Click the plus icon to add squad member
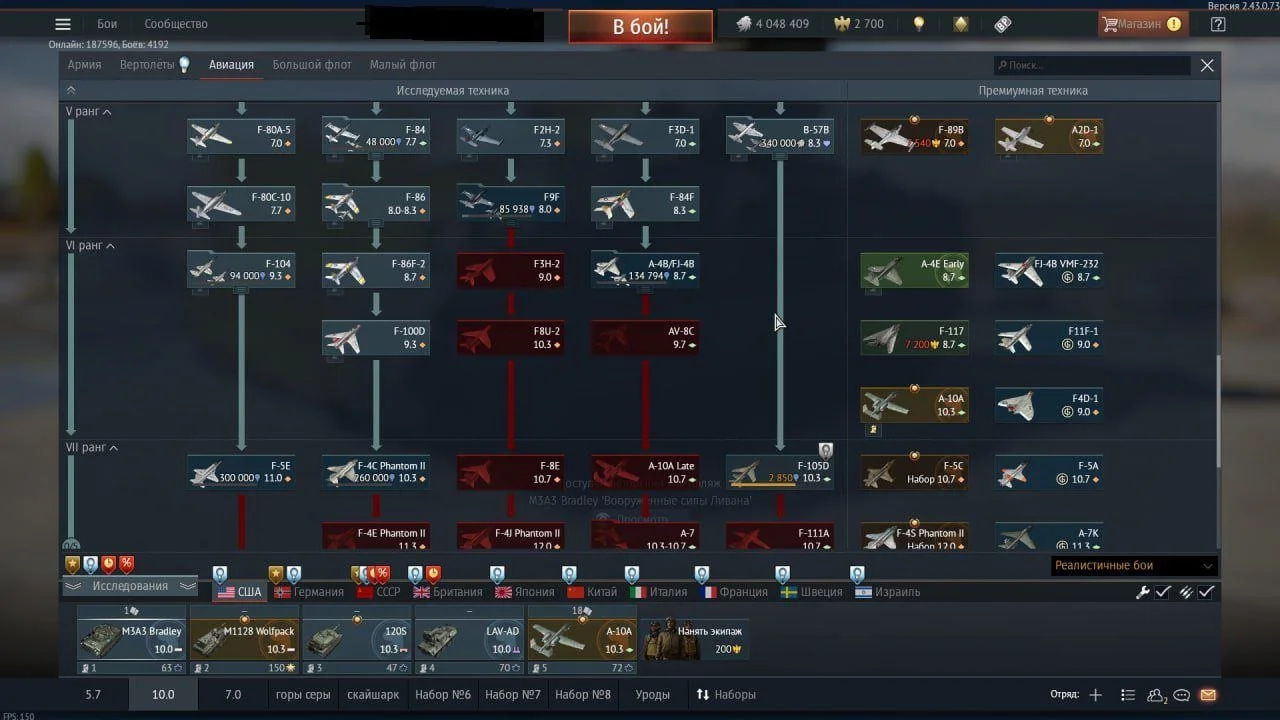 point(1096,695)
